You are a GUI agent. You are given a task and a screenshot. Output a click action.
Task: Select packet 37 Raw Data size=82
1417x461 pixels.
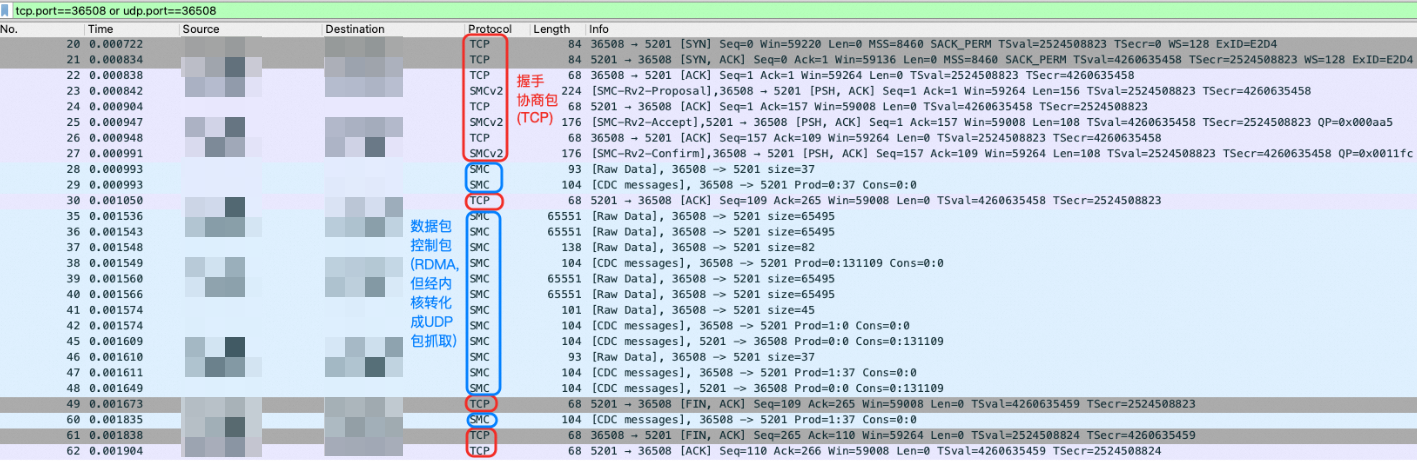pos(708,247)
